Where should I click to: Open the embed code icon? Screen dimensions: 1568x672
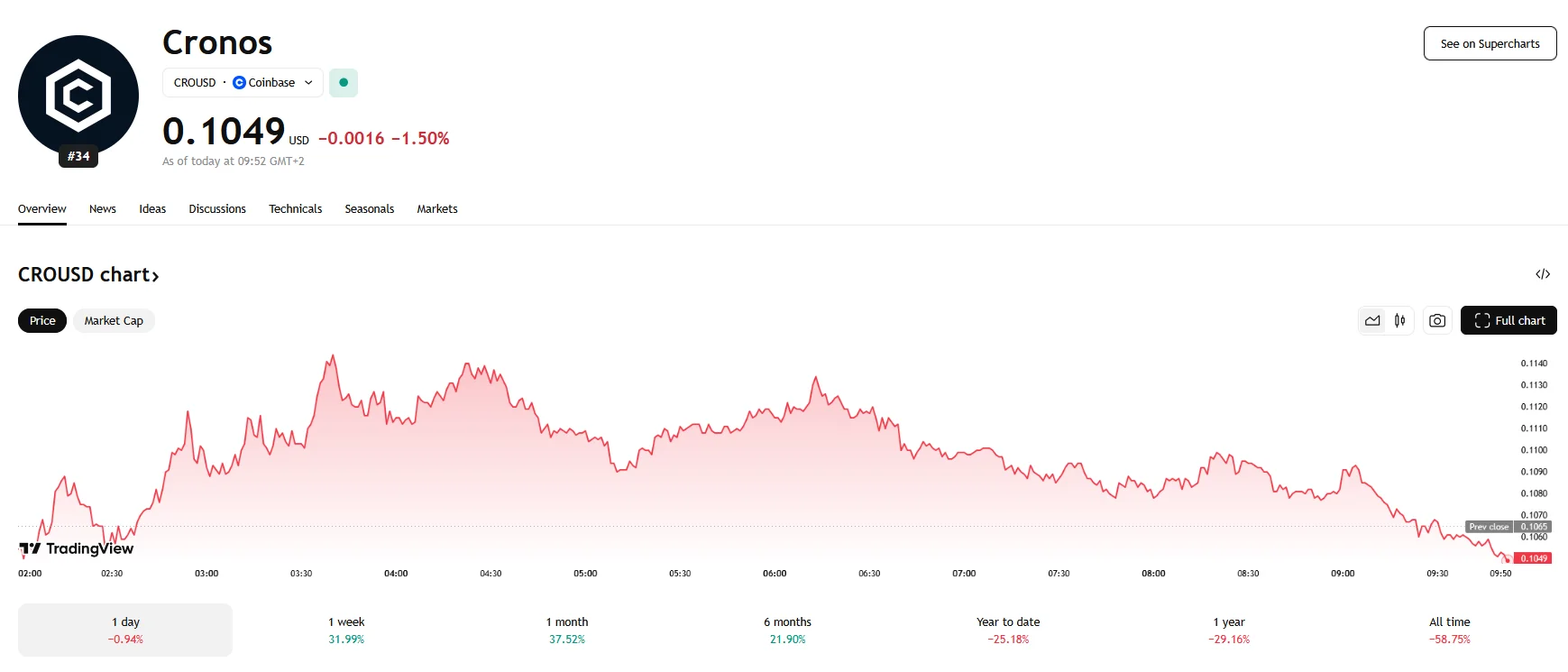click(1543, 274)
